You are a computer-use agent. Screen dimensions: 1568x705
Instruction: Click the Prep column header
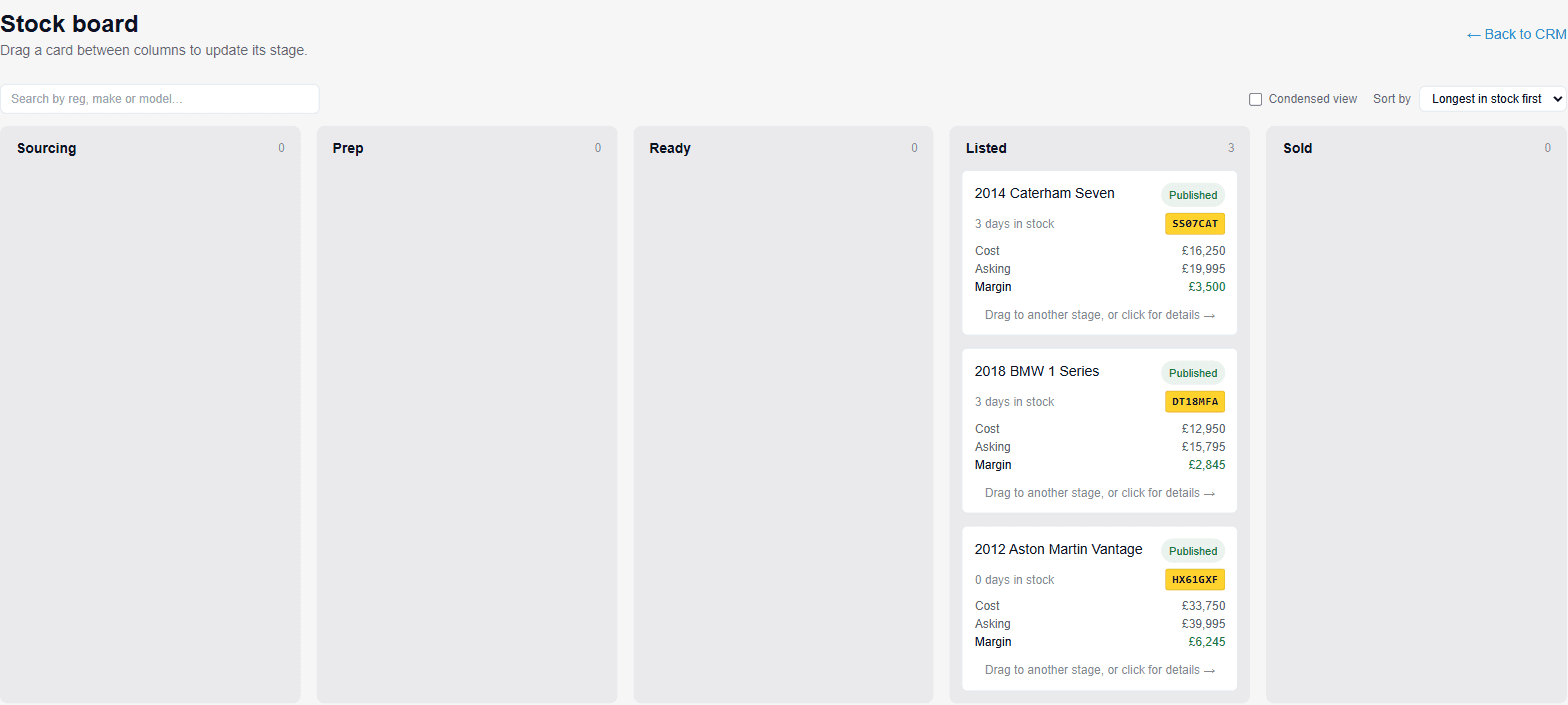[348, 148]
